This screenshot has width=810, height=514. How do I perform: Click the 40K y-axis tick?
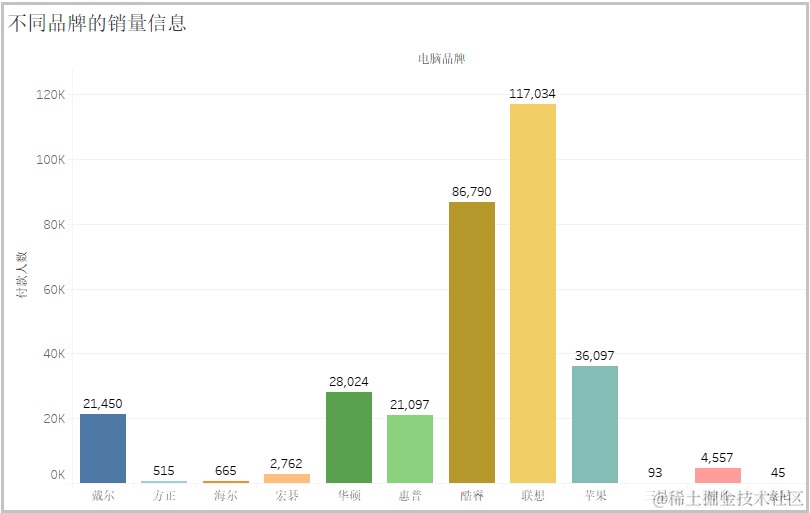click(54, 354)
